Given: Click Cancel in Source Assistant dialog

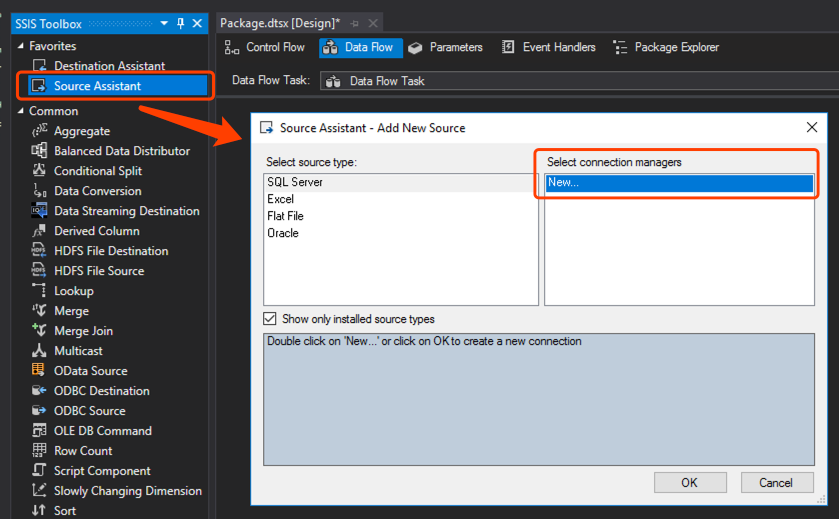Looking at the screenshot, I should (x=776, y=483).
